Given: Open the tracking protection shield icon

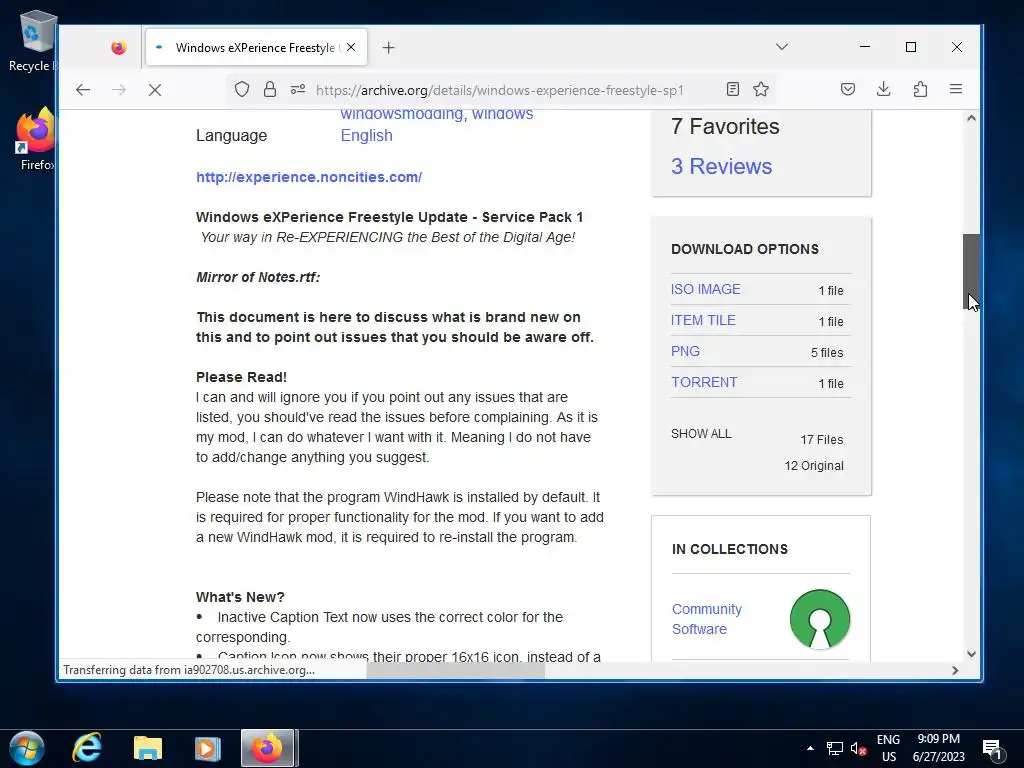Looking at the screenshot, I should (242, 89).
